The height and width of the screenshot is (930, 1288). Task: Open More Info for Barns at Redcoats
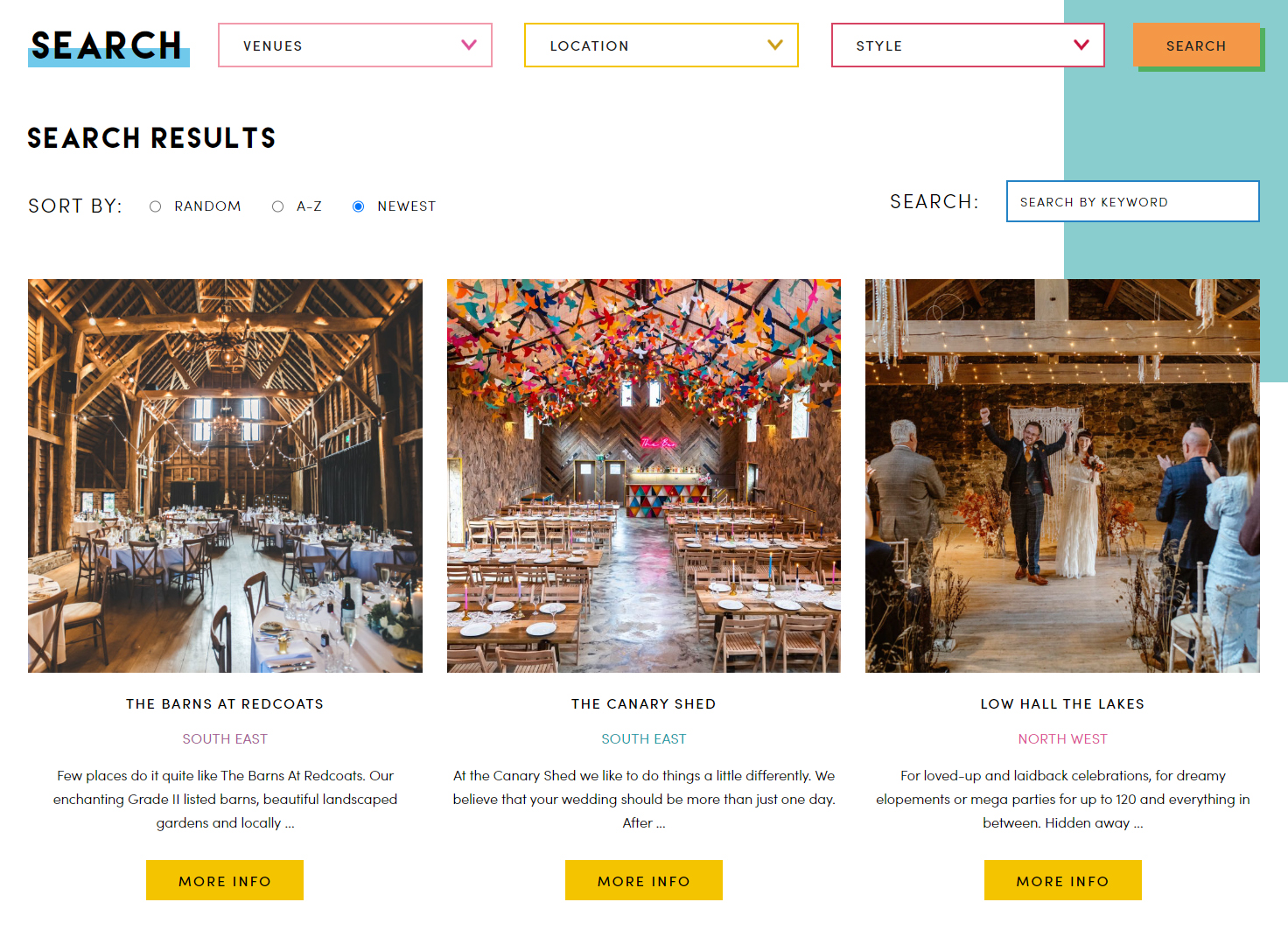pos(225,880)
